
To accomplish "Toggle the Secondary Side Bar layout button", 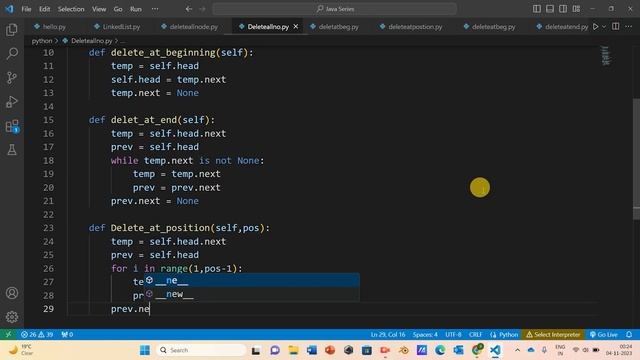I will [563, 9].
